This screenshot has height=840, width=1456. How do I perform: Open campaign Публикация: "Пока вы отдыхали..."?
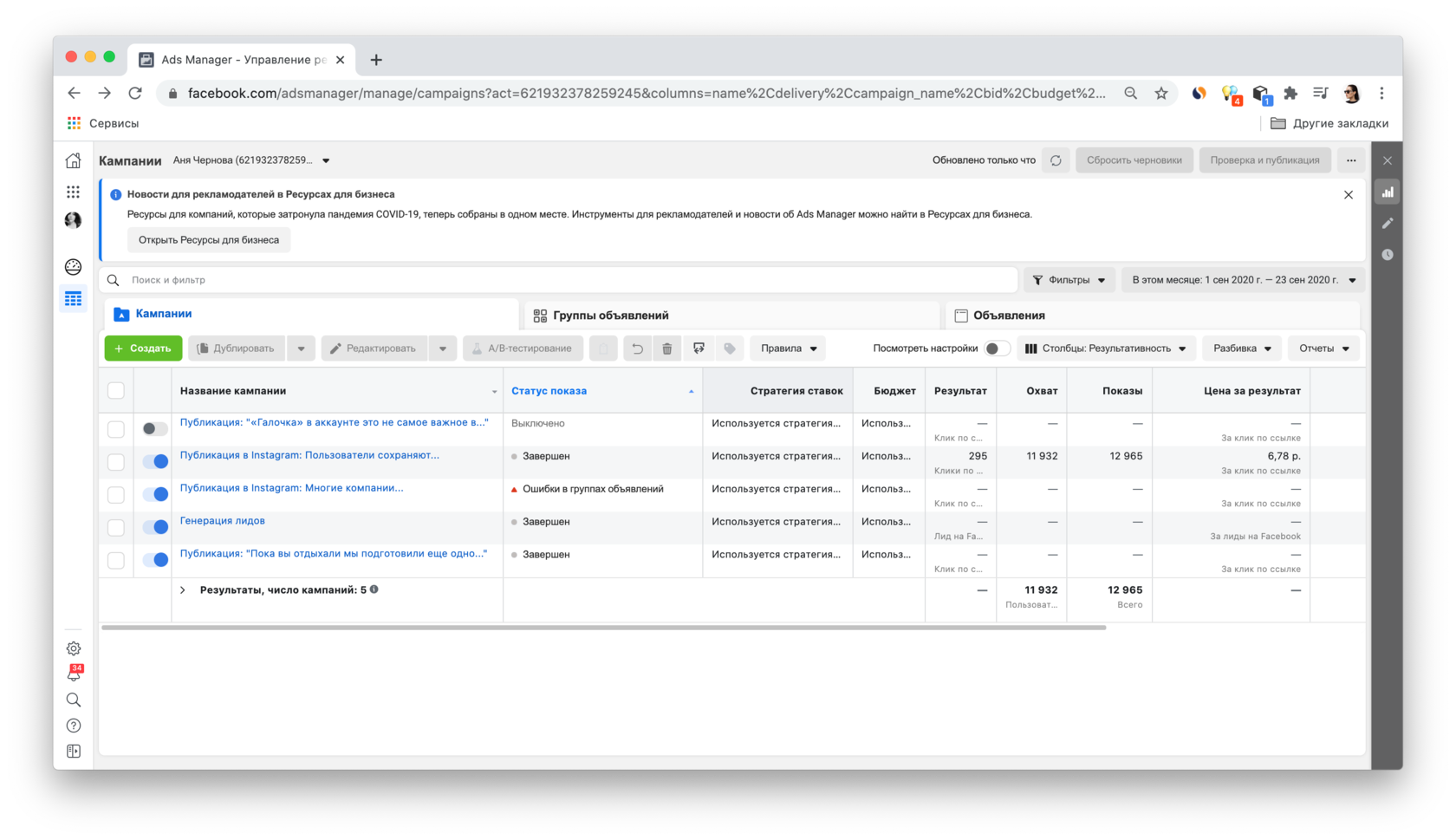click(x=334, y=554)
